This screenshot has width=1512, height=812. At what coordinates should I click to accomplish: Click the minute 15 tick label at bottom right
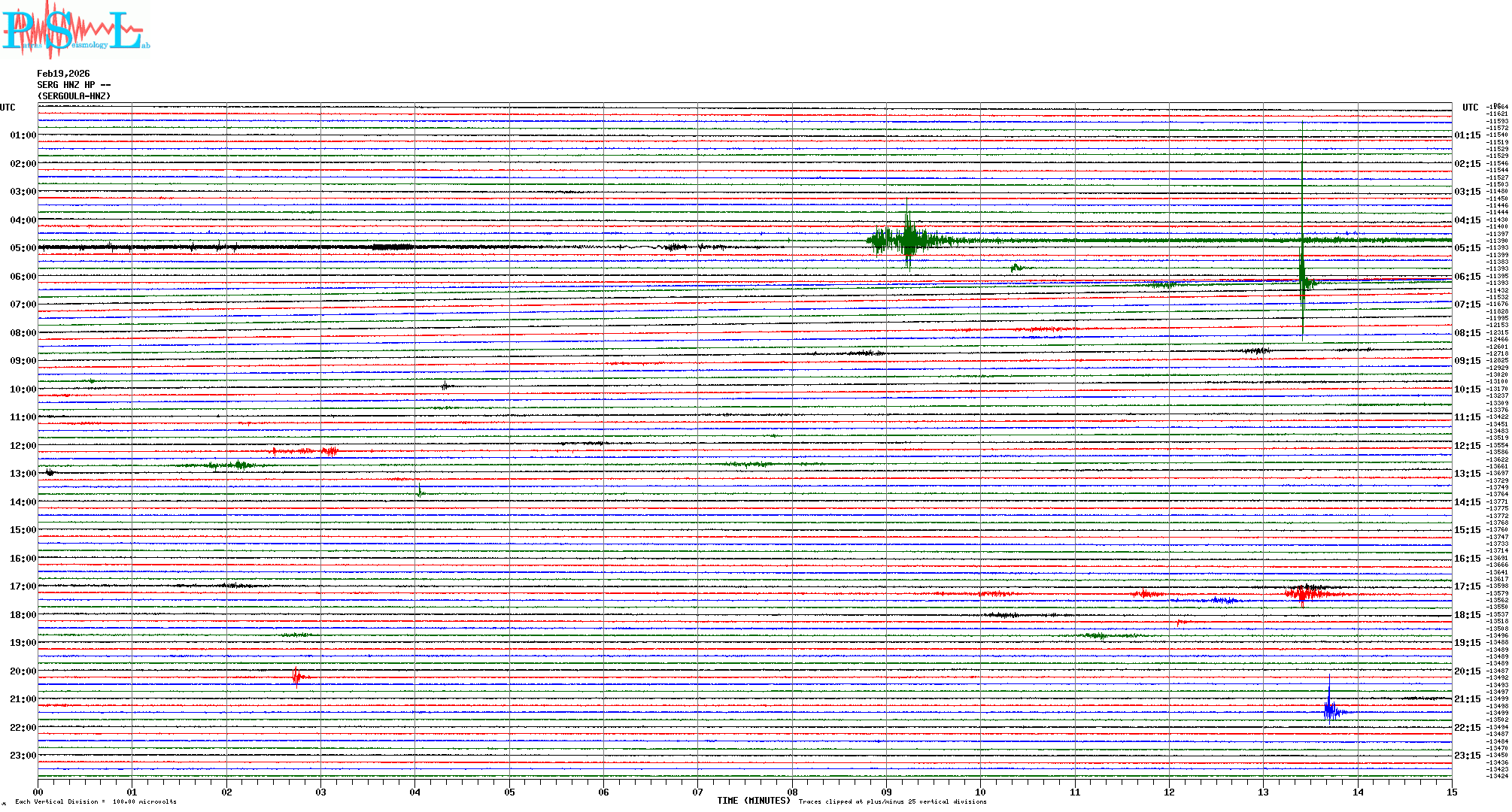coord(1451,792)
